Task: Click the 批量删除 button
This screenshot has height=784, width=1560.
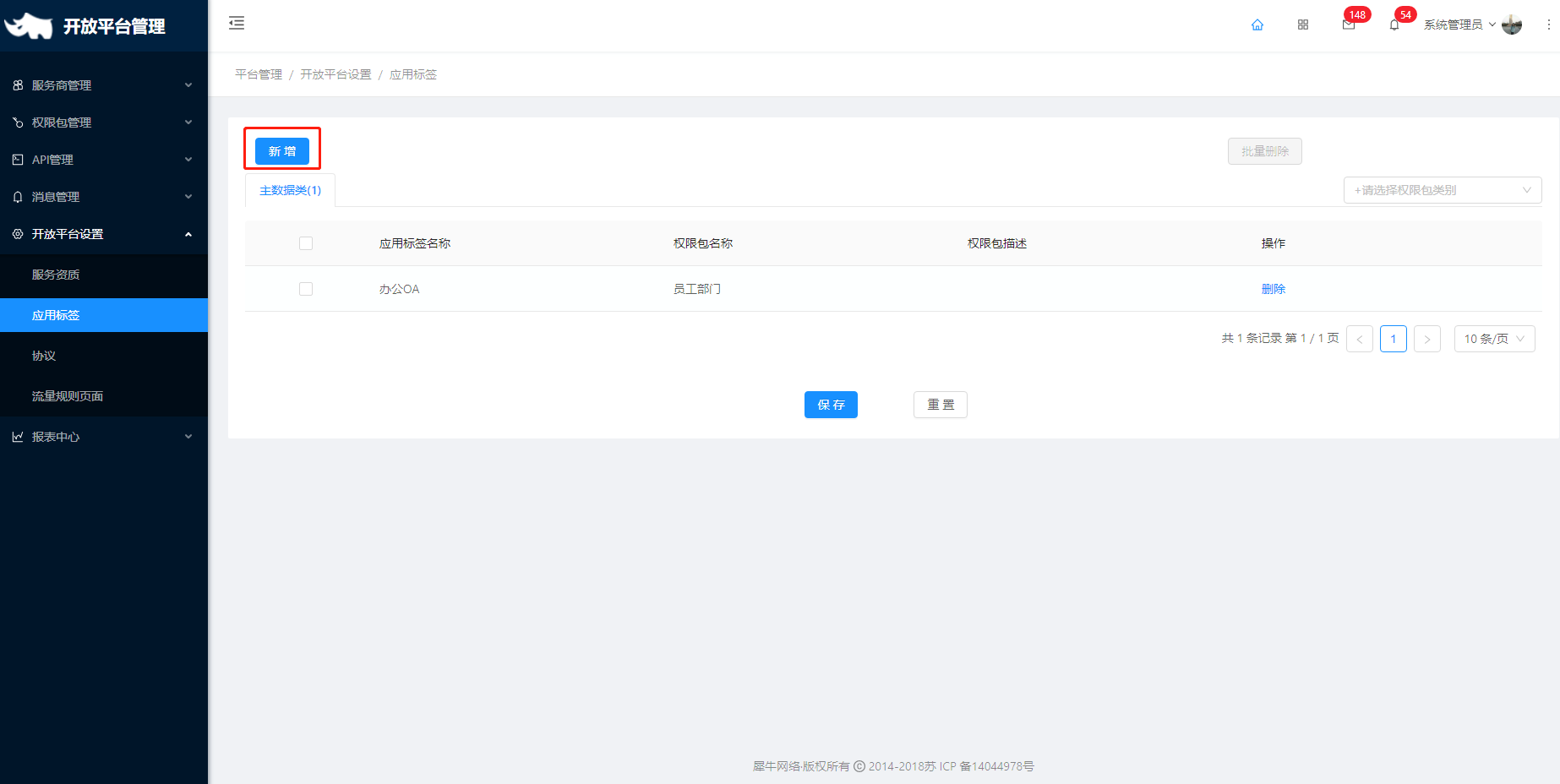Action: 1264,151
